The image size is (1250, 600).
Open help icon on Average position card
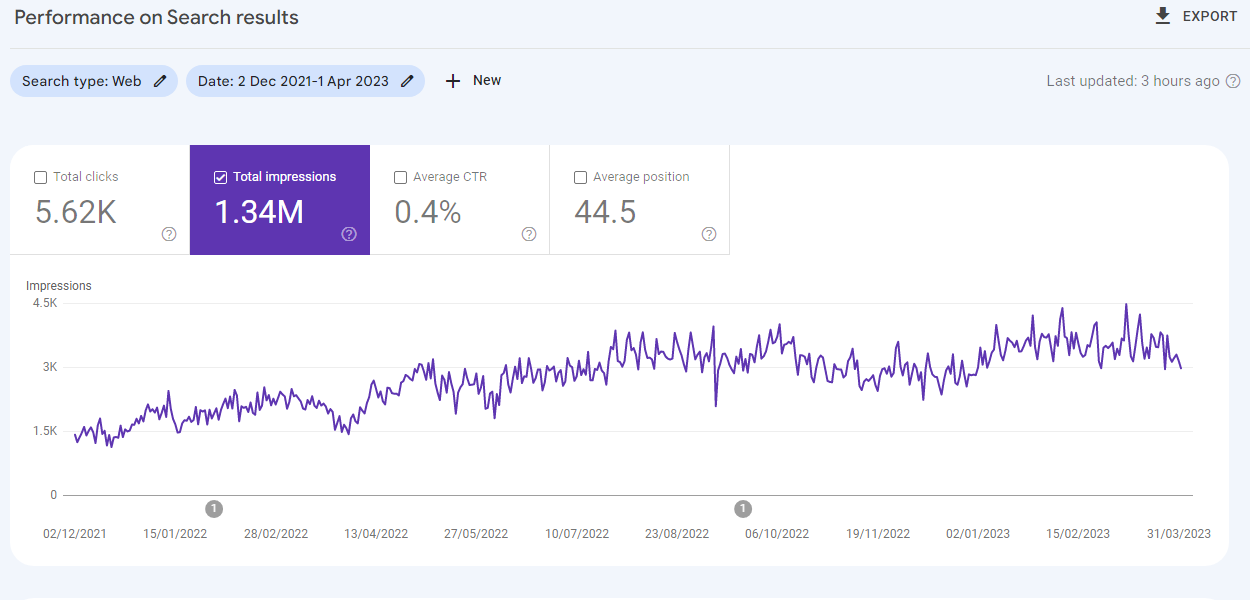click(x=709, y=234)
